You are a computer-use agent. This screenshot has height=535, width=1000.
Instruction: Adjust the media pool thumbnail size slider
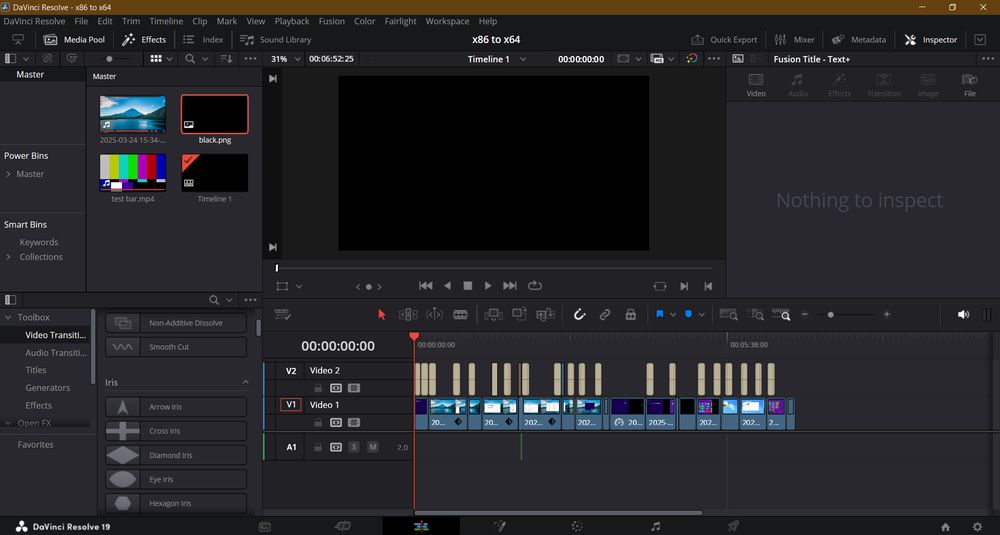click(x=109, y=59)
